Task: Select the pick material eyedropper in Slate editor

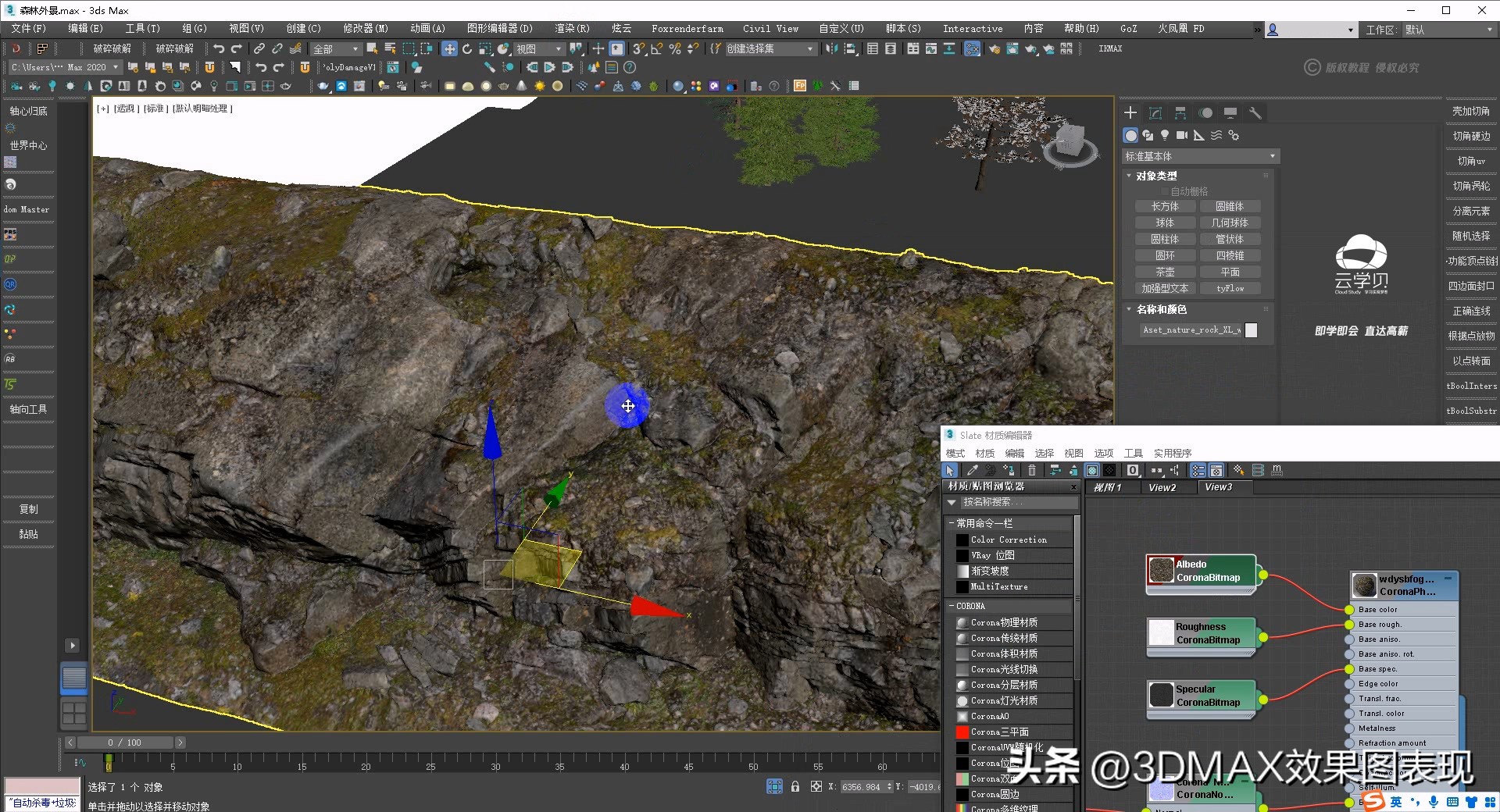Action: click(x=973, y=470)
